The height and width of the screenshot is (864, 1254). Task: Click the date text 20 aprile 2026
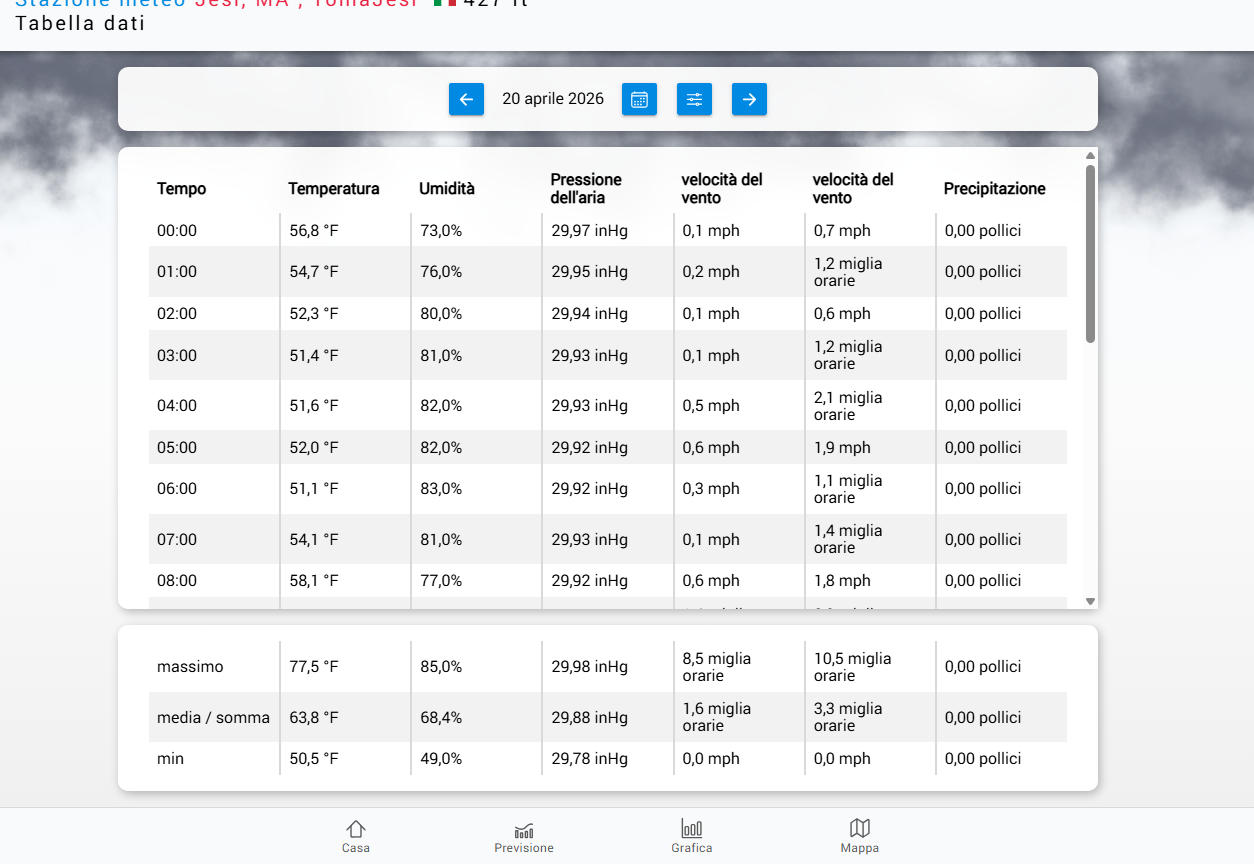click(x=553, y=99)
